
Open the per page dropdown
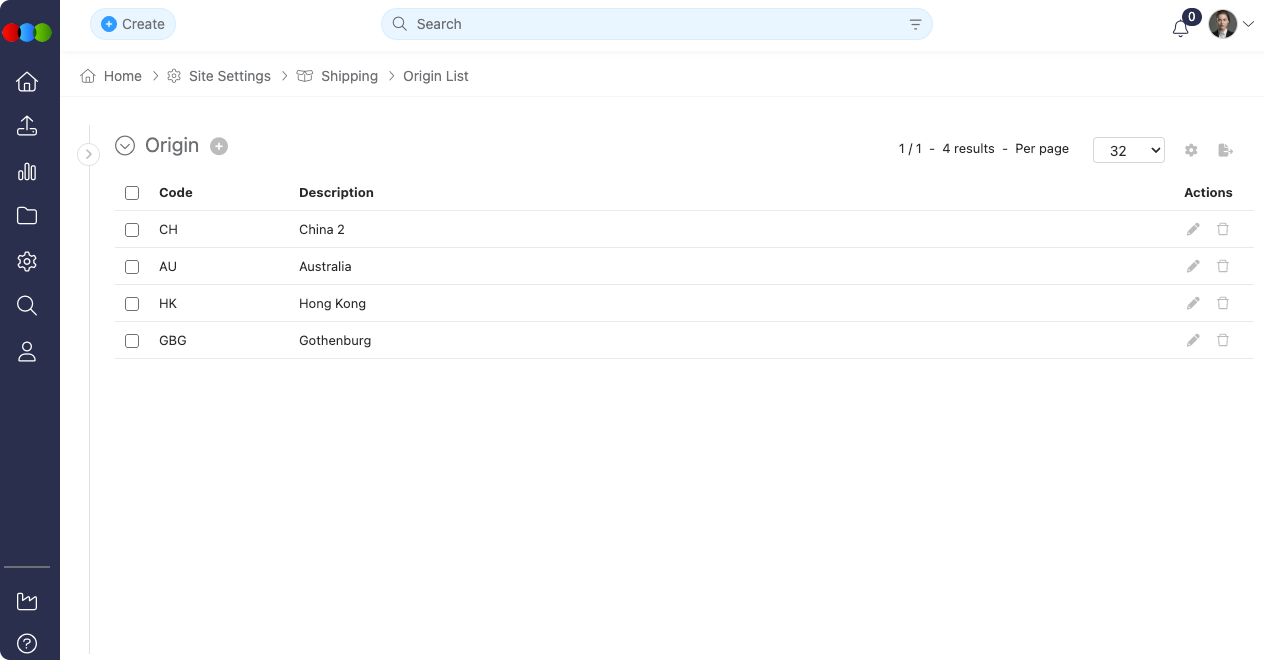click(1128, 150)
